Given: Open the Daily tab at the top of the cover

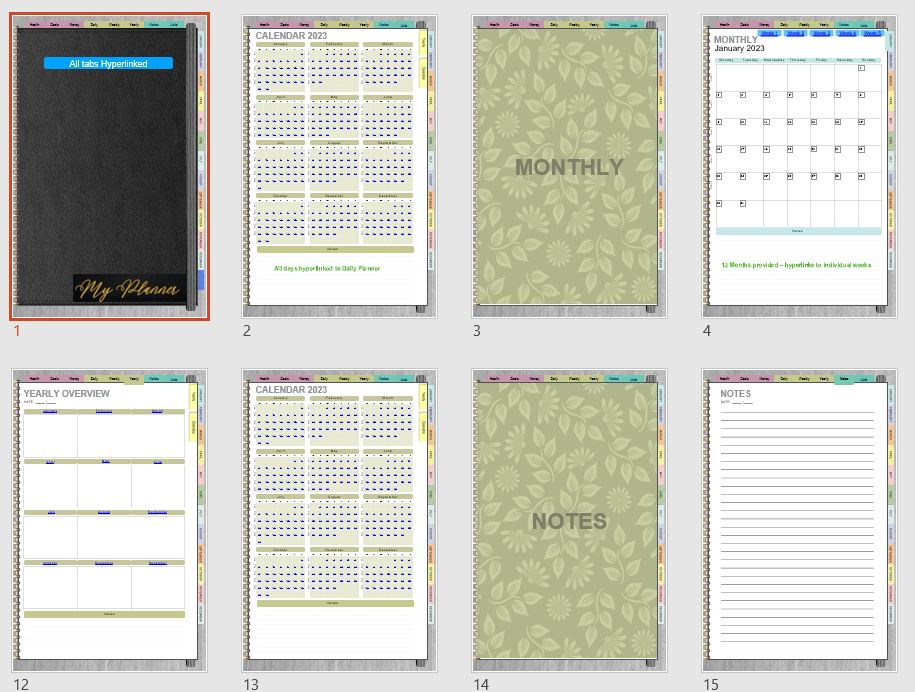Looking at the screenshot, I should pyautogui.click(x=95, y=24).
